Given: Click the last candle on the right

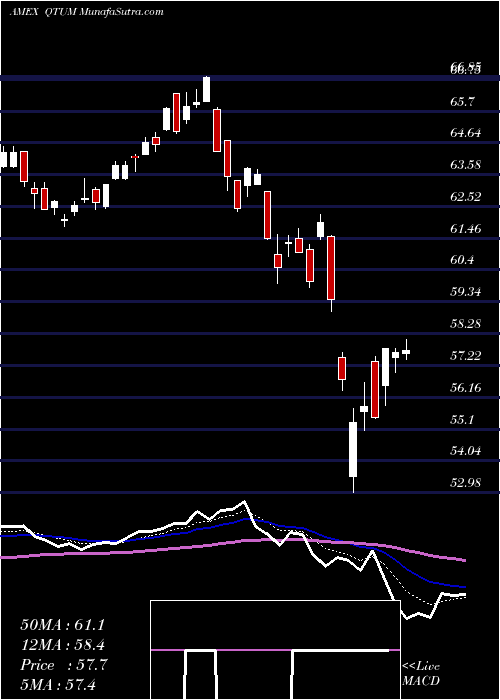Looking at the screenshot, I should [406, 350].
